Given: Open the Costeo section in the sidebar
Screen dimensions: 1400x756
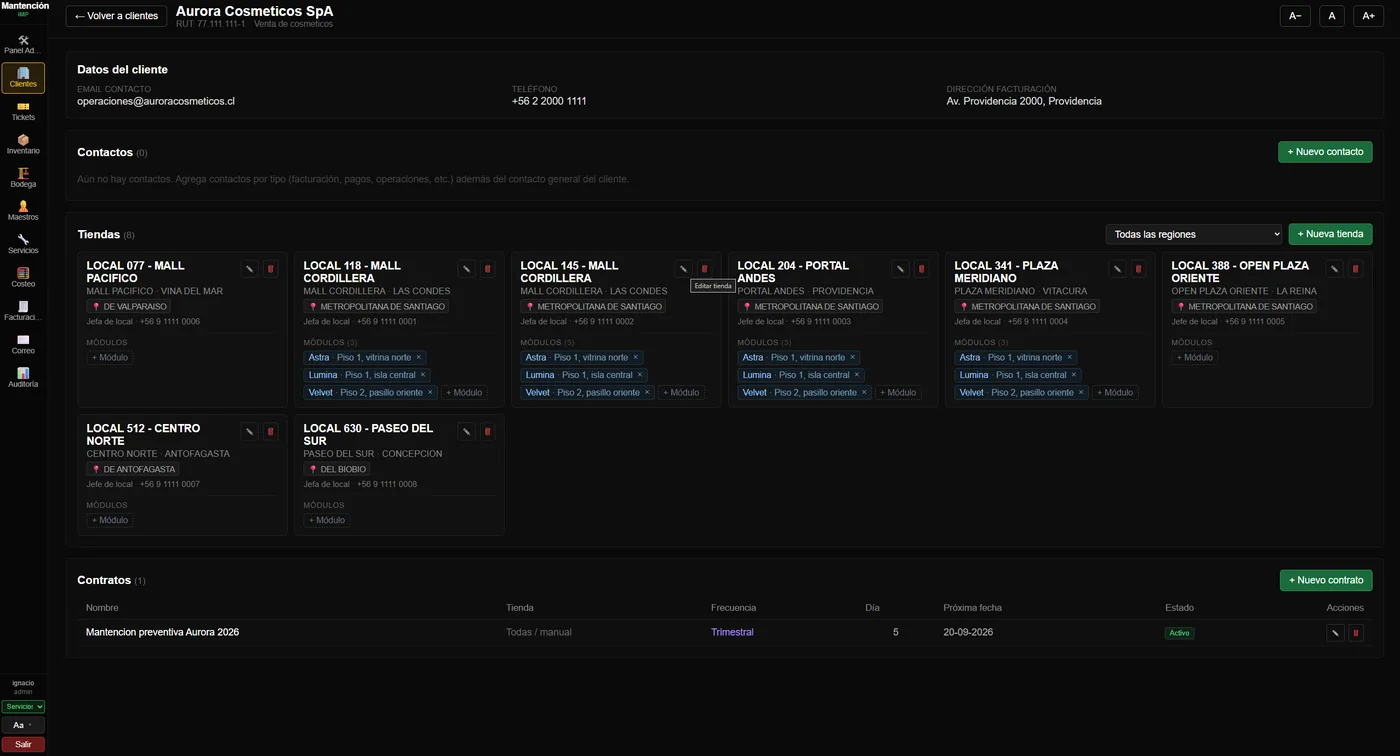Looking at the screenshot, I should click(x=23, y=278).
